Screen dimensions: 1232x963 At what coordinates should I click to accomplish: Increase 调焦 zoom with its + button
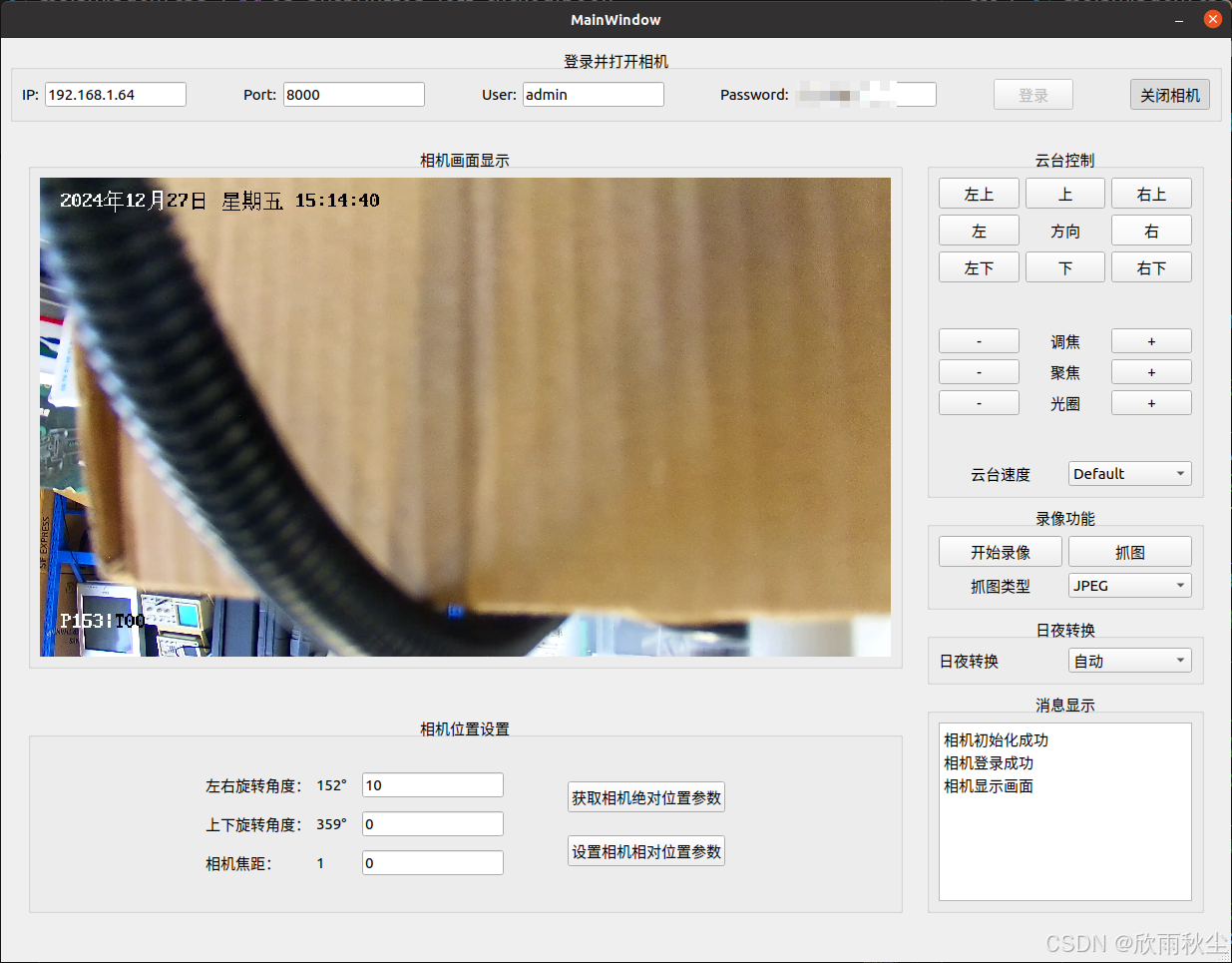click(1151, 340)
